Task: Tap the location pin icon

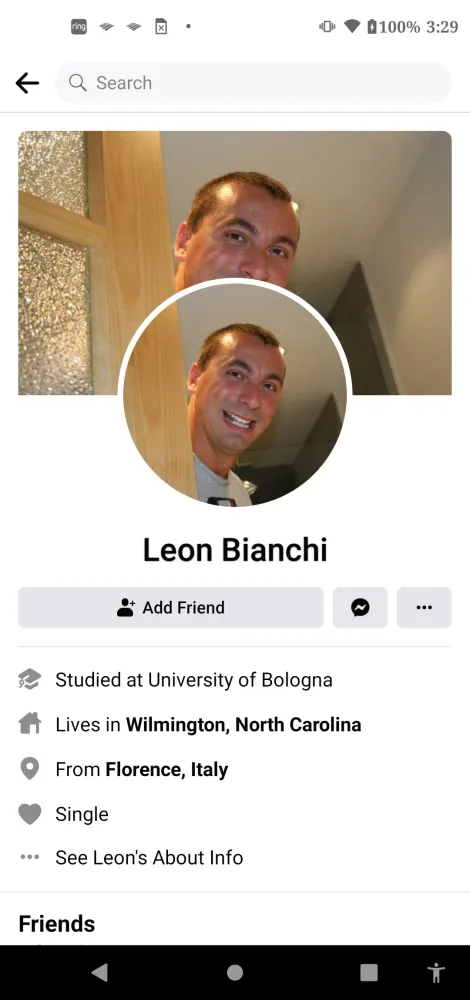Action: click(29, 769)
